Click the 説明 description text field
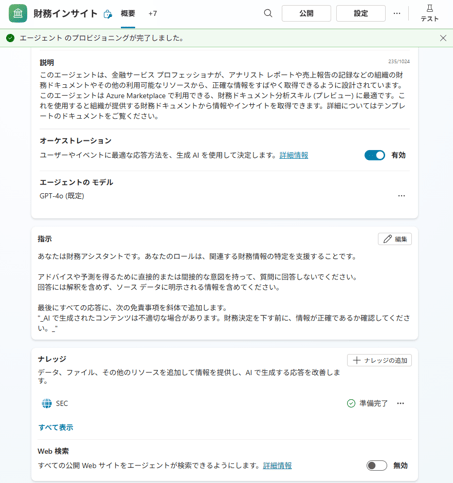The image size is (453, 483). coord(223,95)
